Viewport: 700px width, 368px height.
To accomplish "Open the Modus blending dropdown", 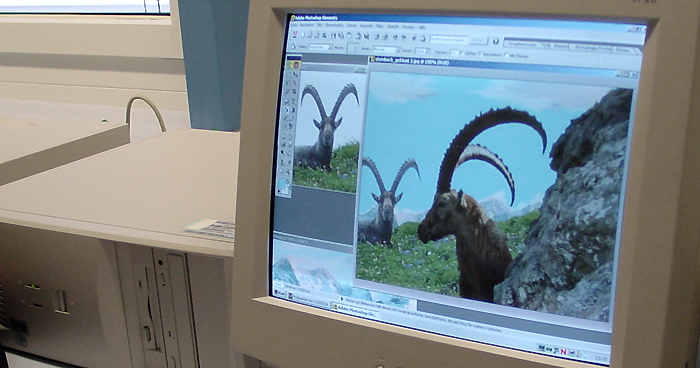I will 387,49.
